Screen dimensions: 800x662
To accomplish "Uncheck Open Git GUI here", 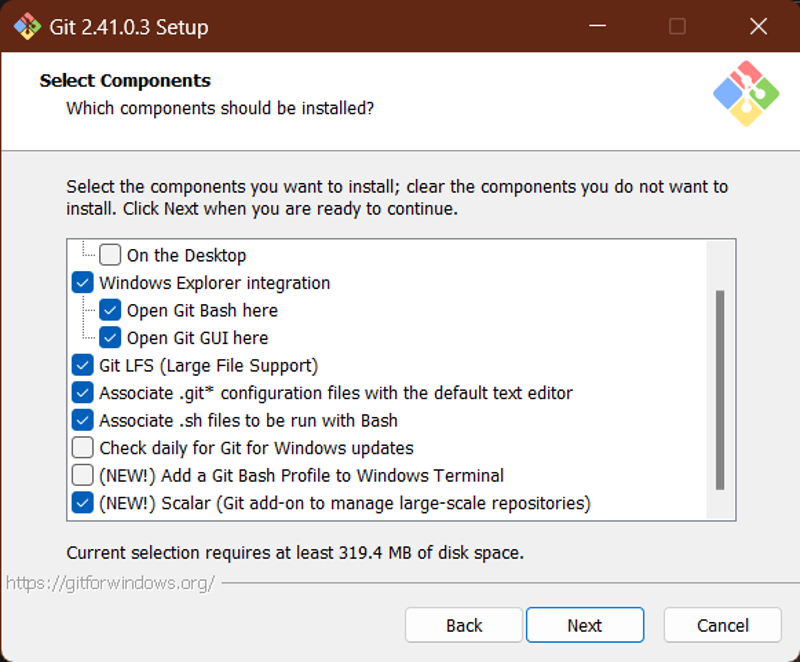I will tap(110, 337).
